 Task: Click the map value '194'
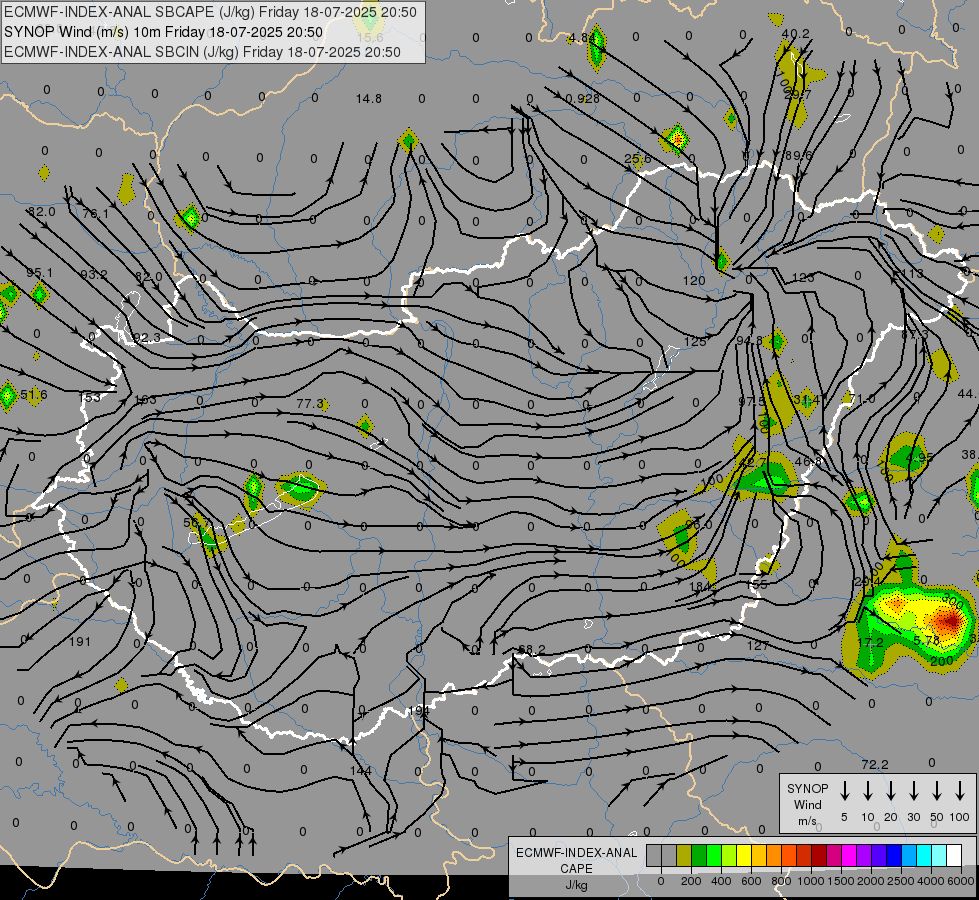click(x=419, y=711)
